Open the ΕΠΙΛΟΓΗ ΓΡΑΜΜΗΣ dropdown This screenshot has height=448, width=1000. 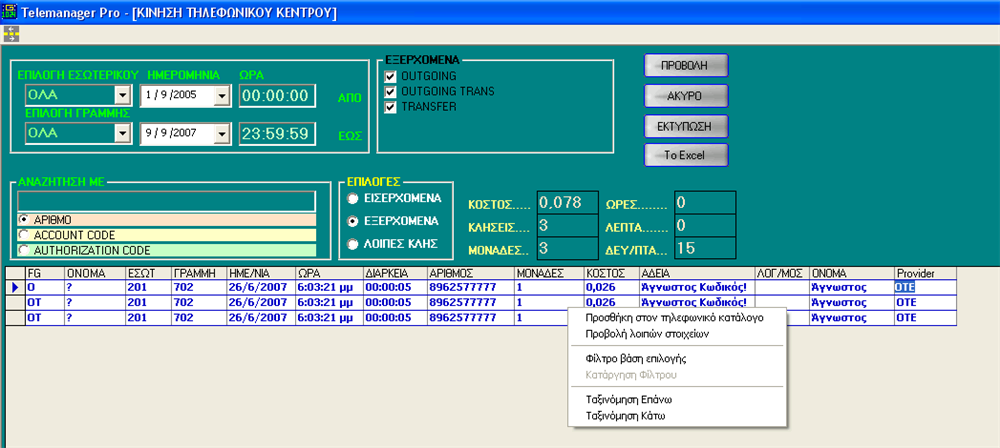[121, 133]
